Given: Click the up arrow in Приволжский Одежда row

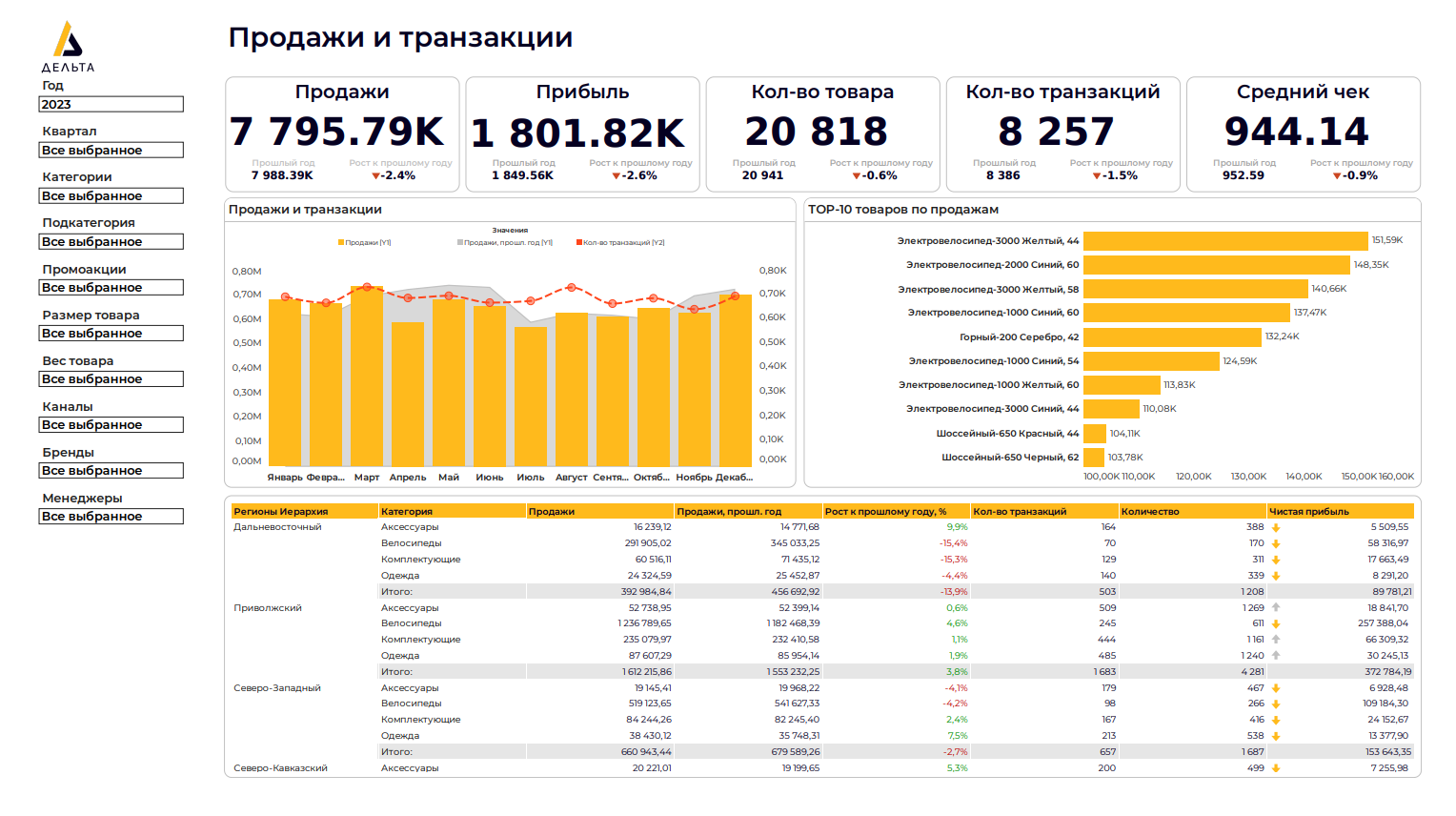Looking at the screenshot, I should pos(1276,656).
